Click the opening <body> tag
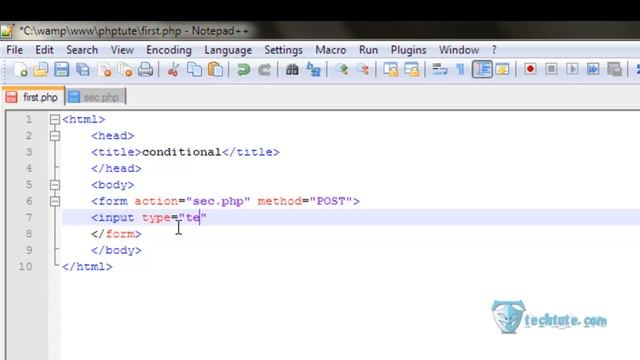The image size is (640, 360). 113,185
